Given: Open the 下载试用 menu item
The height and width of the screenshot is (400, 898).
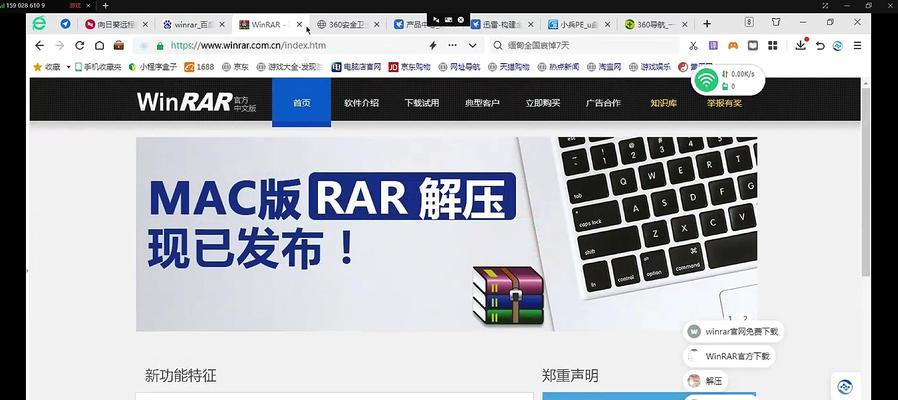Looking at the screenshot, I should [422, 103].
